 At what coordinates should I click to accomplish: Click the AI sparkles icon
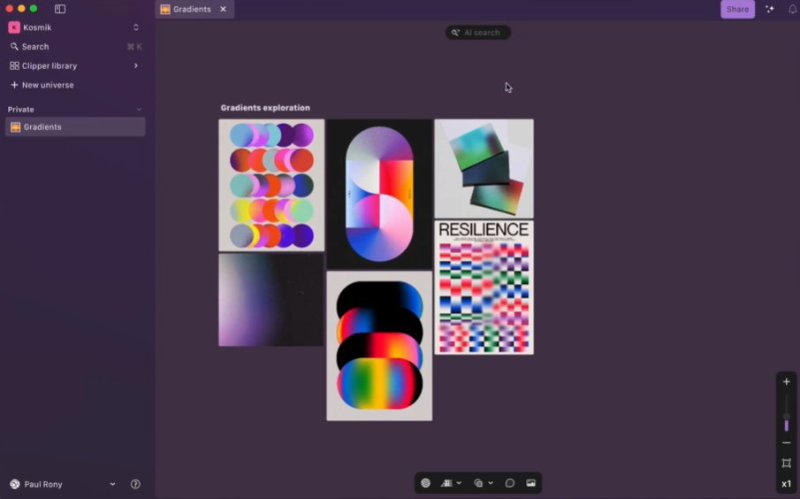[770, 9]
